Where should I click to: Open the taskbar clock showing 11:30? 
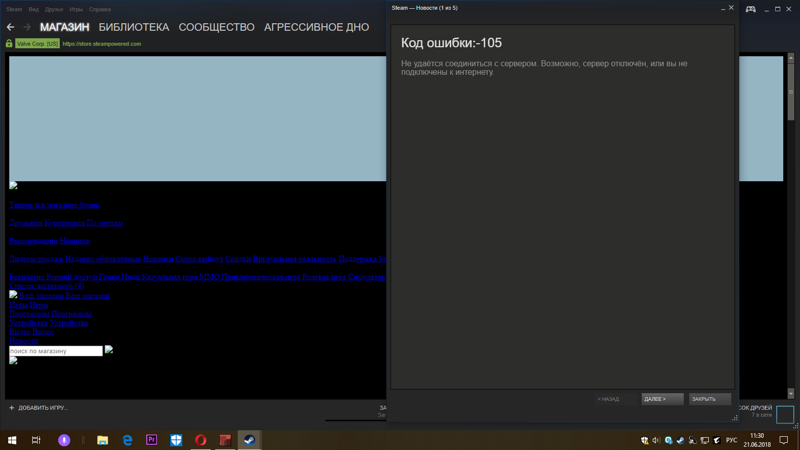(757, 440)
